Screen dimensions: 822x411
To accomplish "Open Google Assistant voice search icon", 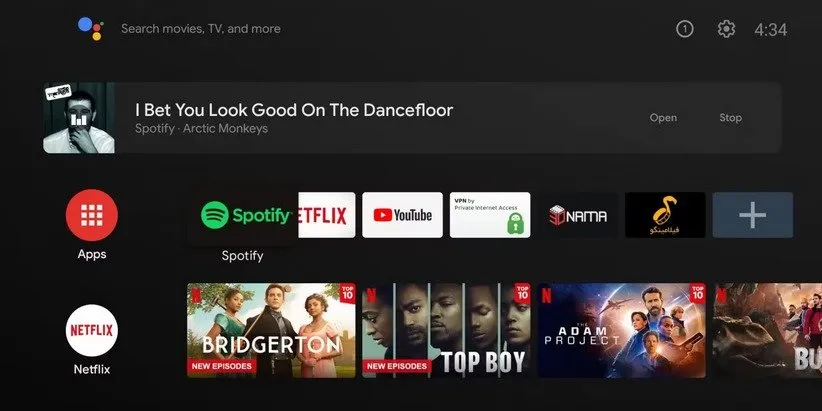I will pos(90,28).
